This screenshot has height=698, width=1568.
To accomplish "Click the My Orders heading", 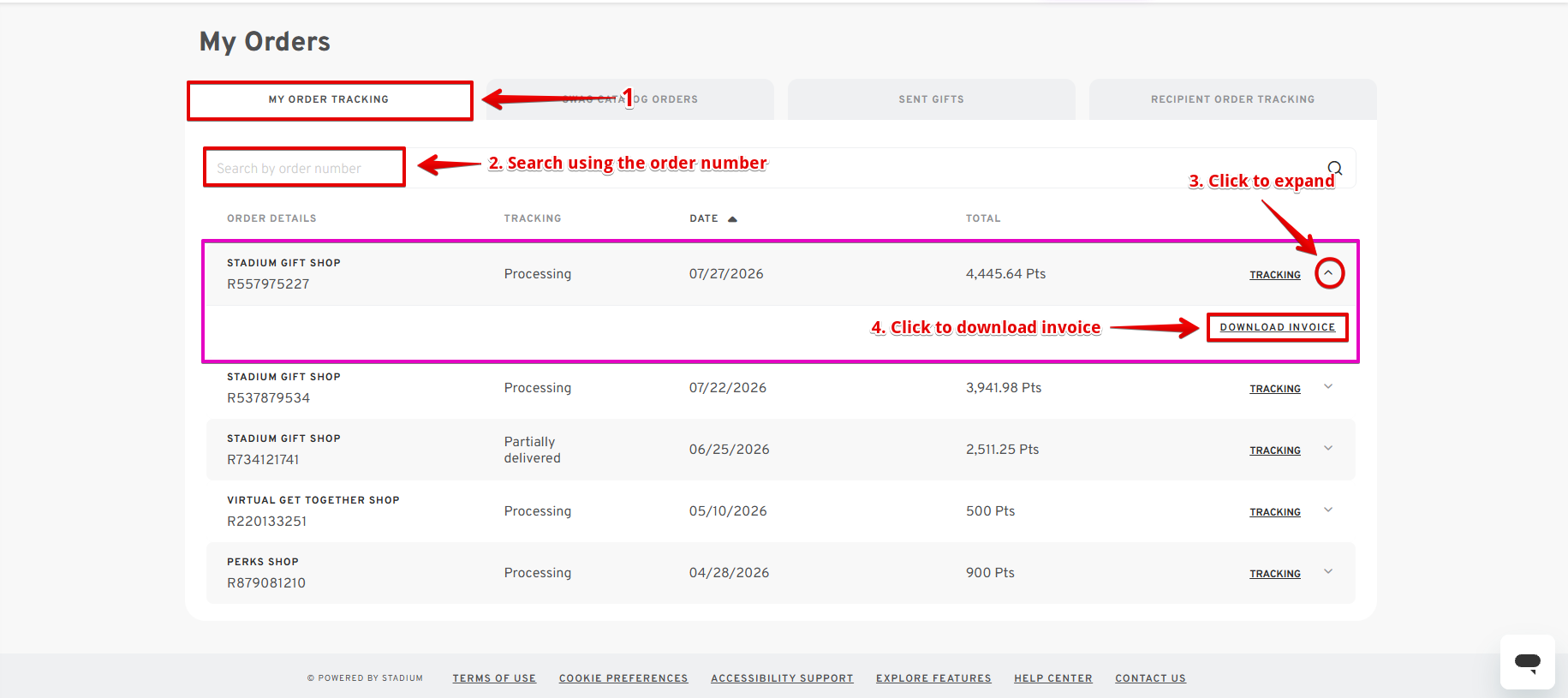I will [x=265, y=41].
